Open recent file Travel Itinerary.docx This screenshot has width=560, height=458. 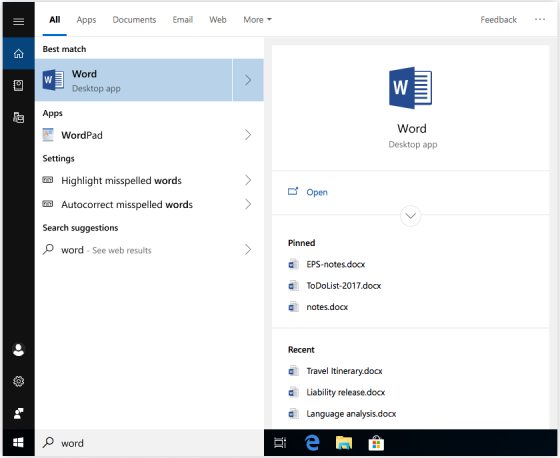pyautogui.click(x=344, y=371)
